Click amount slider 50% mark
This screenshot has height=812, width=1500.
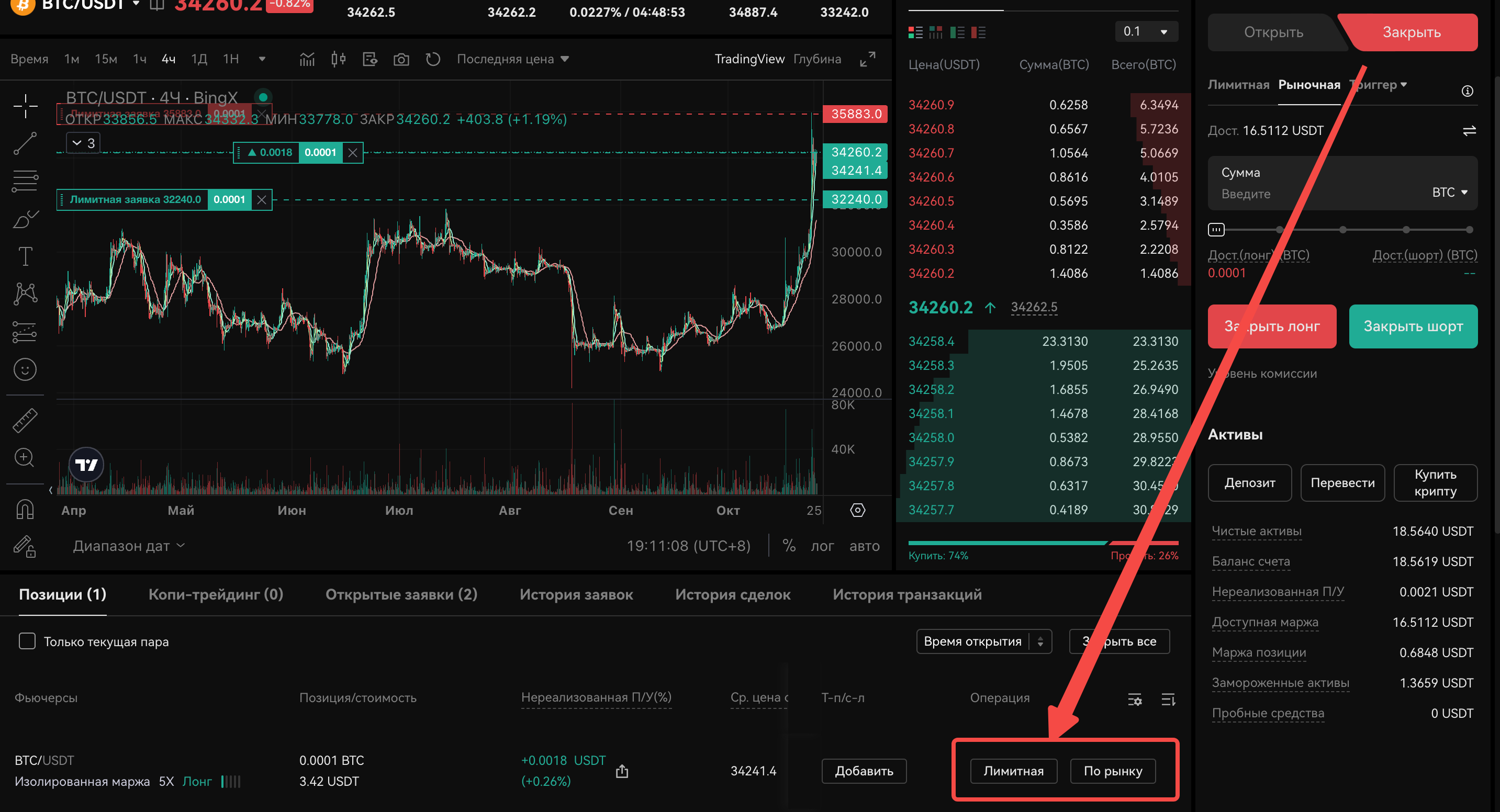[x=1342, y=230]
